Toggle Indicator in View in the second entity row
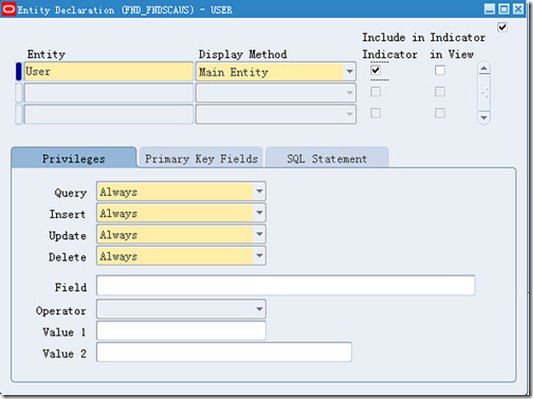This screenshot has width=533, height=399. point(440,92)
